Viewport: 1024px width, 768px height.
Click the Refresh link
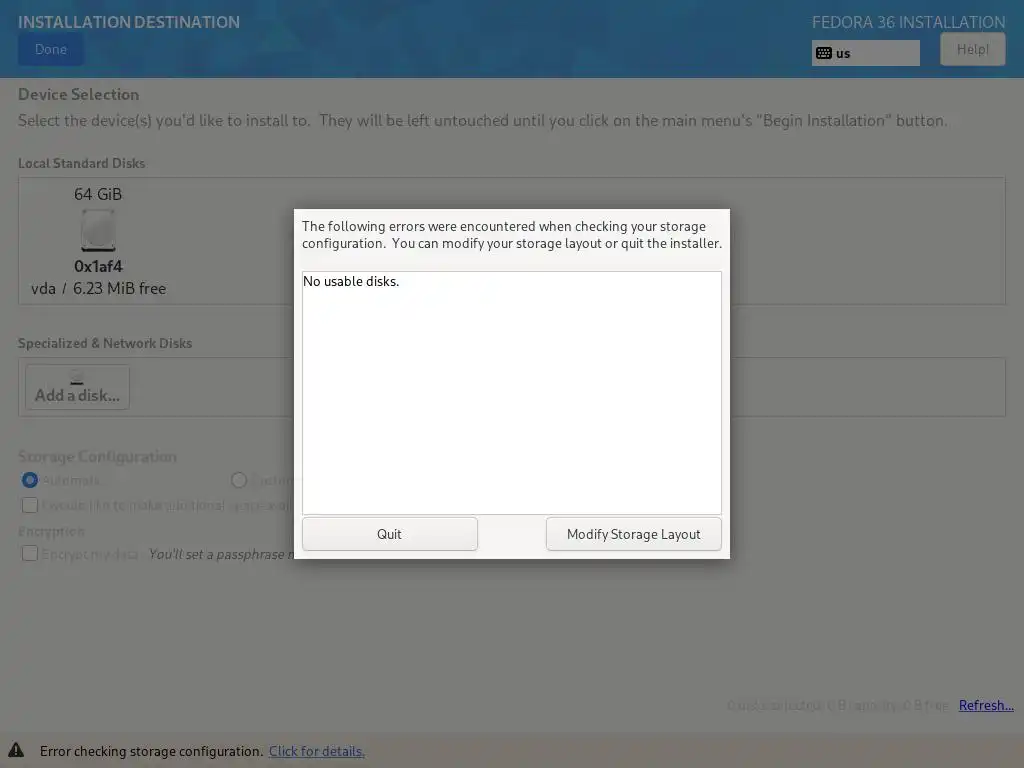pos(986,705)
